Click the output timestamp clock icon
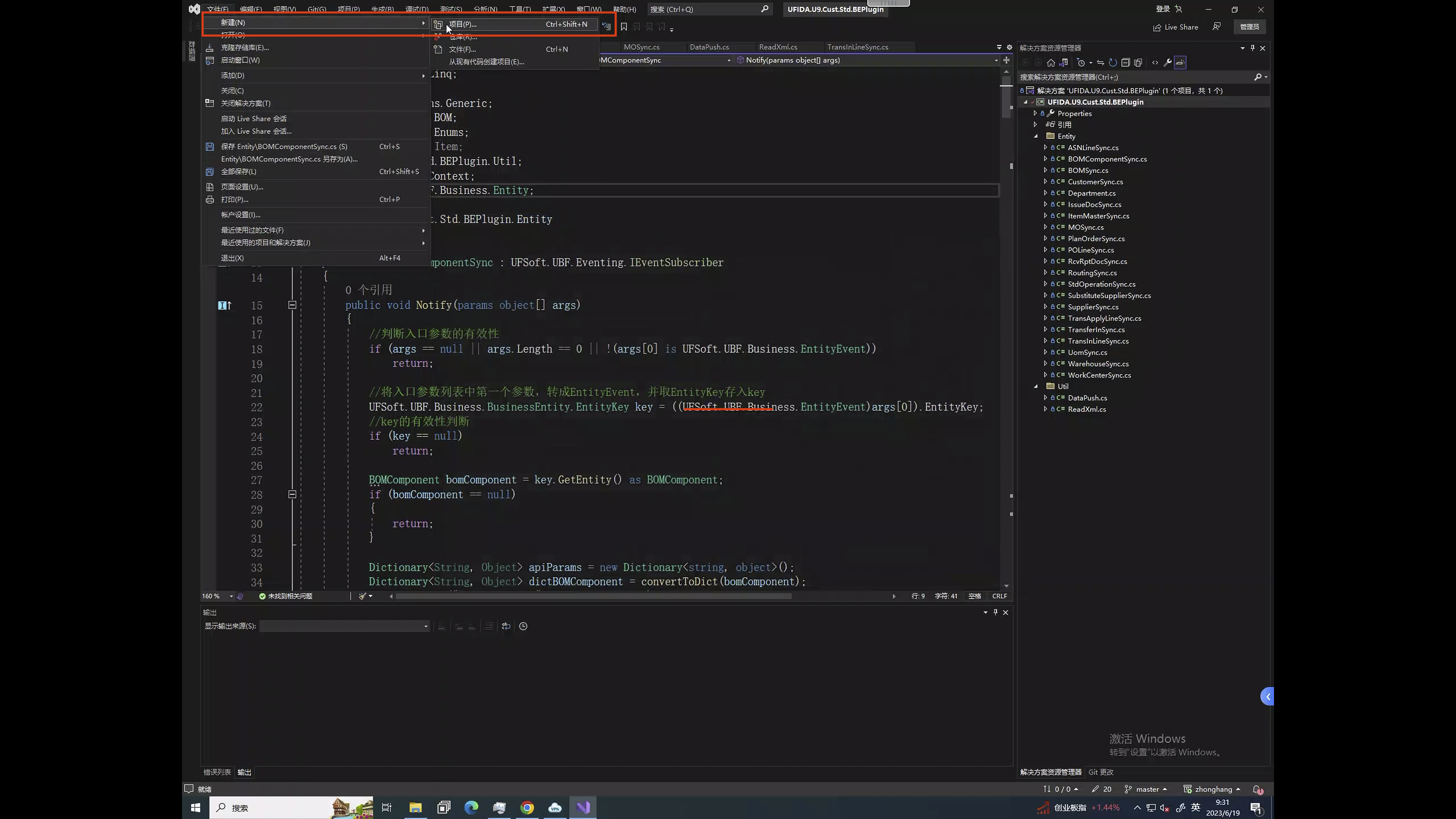Screen dimensions: 1456x819 point(523,626)
